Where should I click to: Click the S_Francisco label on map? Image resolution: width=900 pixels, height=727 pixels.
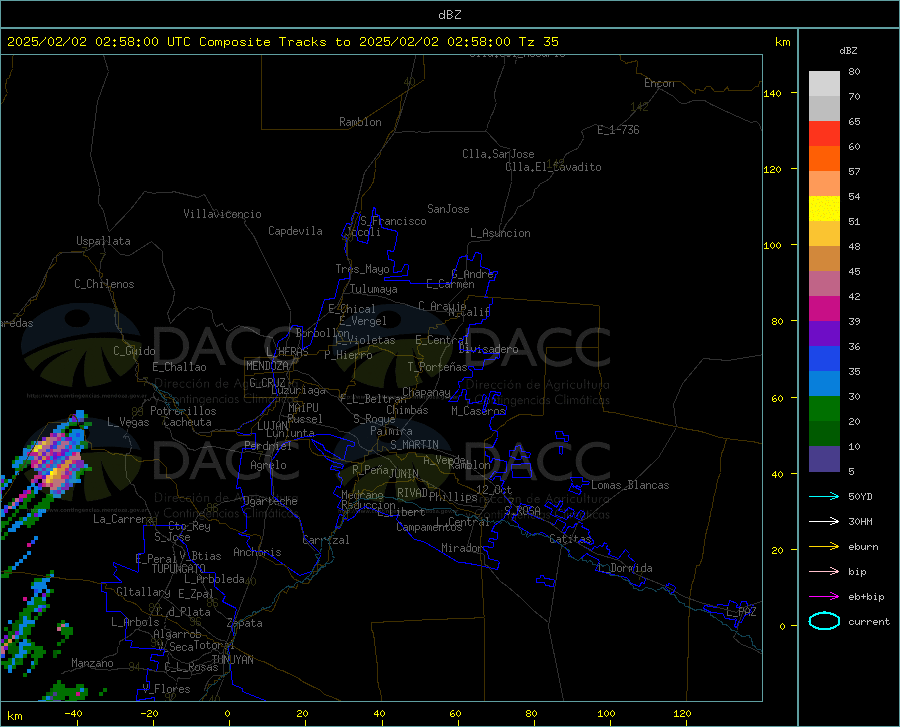pos(393,221)
